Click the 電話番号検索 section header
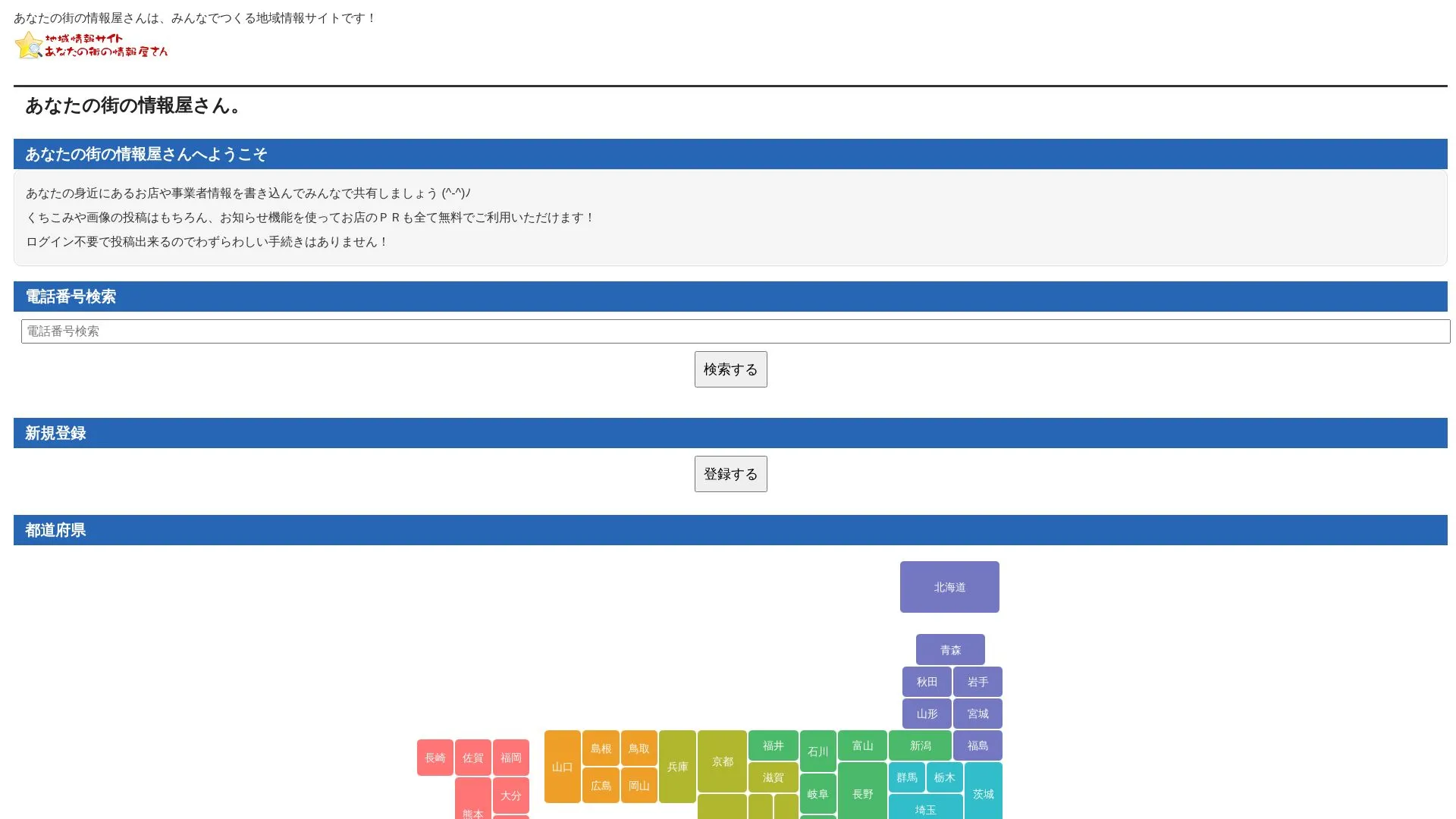The width and height of the screenshot is (1456, 819). click(730, 297)
